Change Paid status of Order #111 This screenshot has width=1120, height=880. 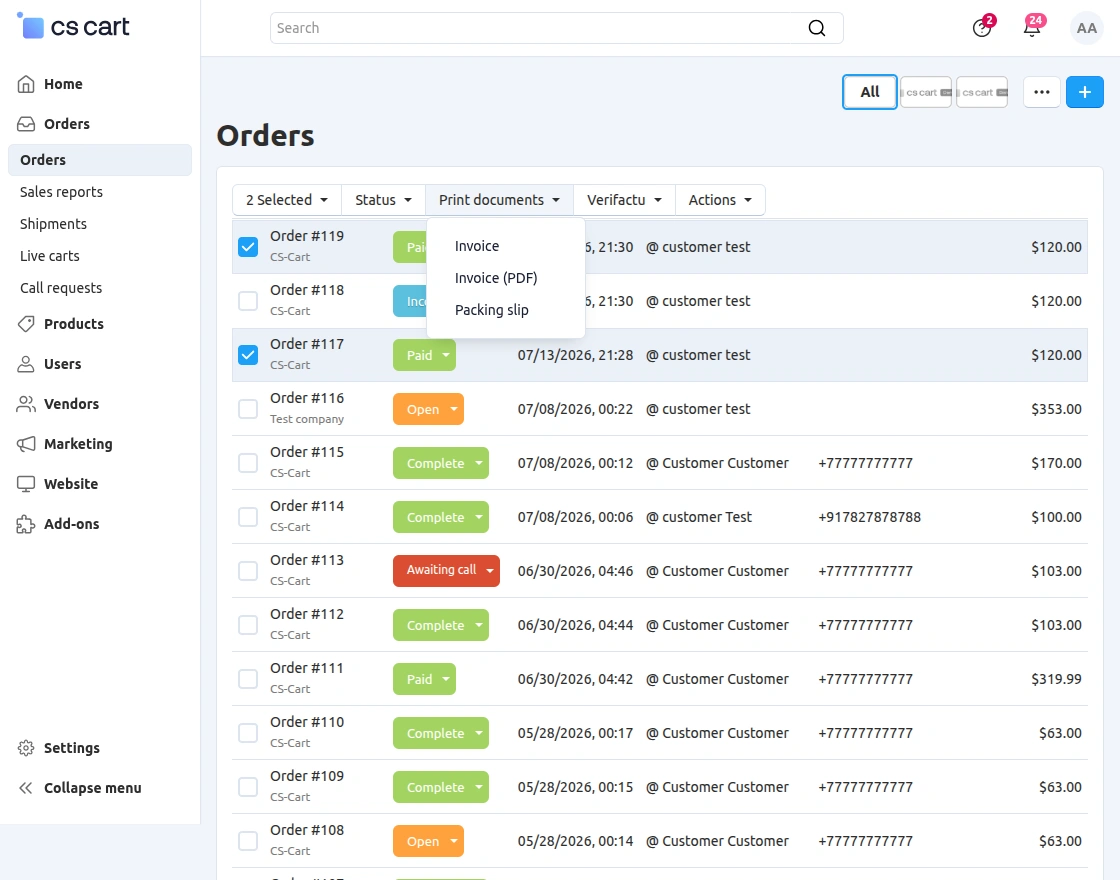click(x=424, y=679)
